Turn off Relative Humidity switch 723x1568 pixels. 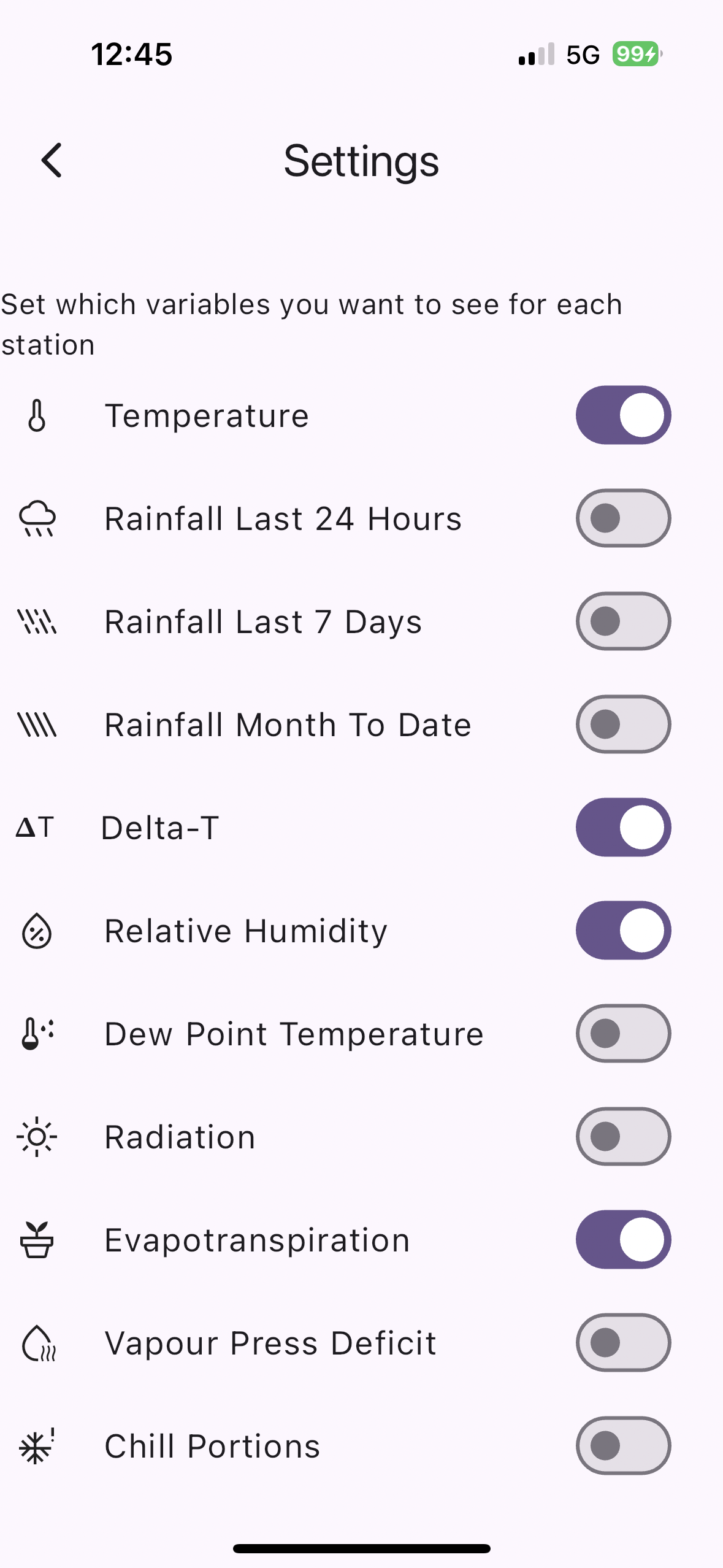tap(623, 931)
